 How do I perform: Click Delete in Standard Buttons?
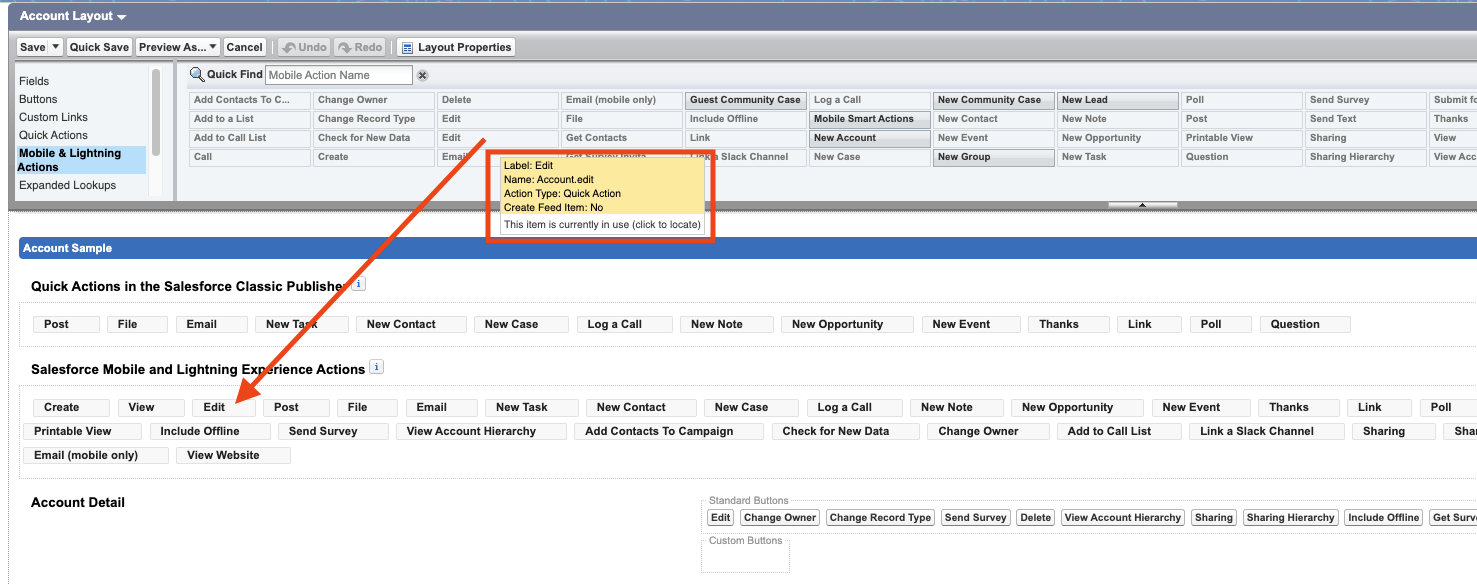[1035, 517]
